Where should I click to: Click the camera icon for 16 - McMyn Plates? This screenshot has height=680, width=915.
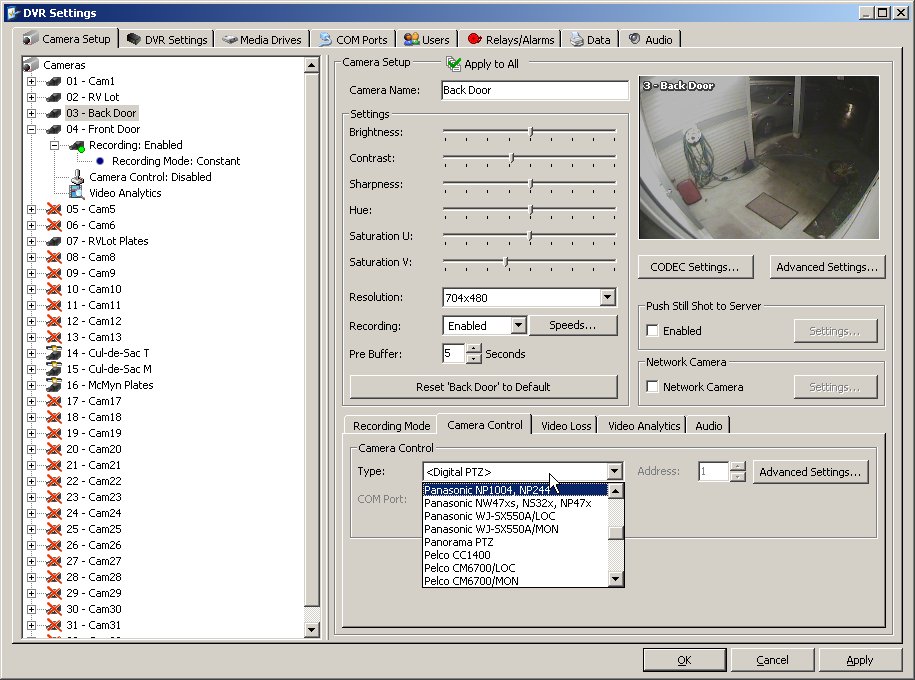tap(53, 385)
